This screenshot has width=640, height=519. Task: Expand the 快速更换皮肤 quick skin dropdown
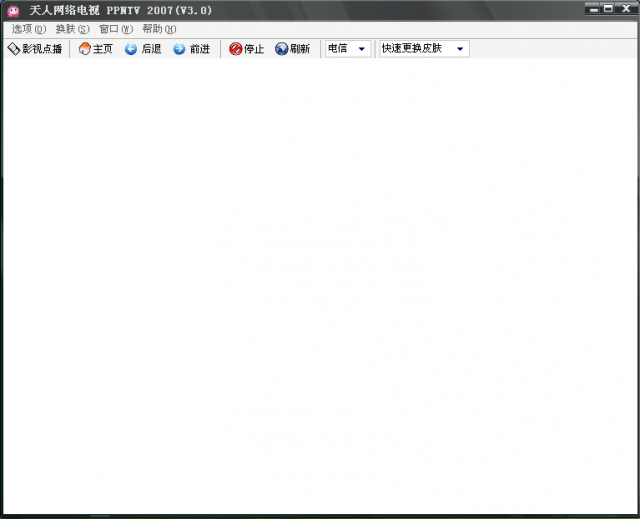460,49
